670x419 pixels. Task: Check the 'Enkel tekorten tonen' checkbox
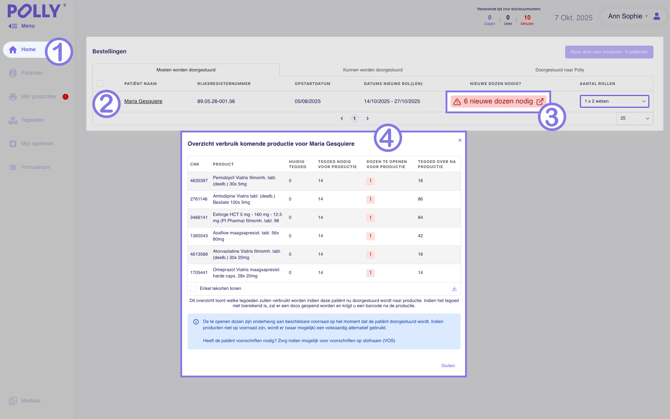tap(193, 289)
